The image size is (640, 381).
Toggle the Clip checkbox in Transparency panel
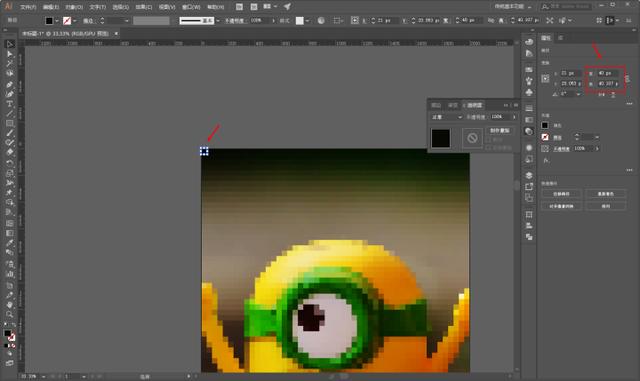489,140
